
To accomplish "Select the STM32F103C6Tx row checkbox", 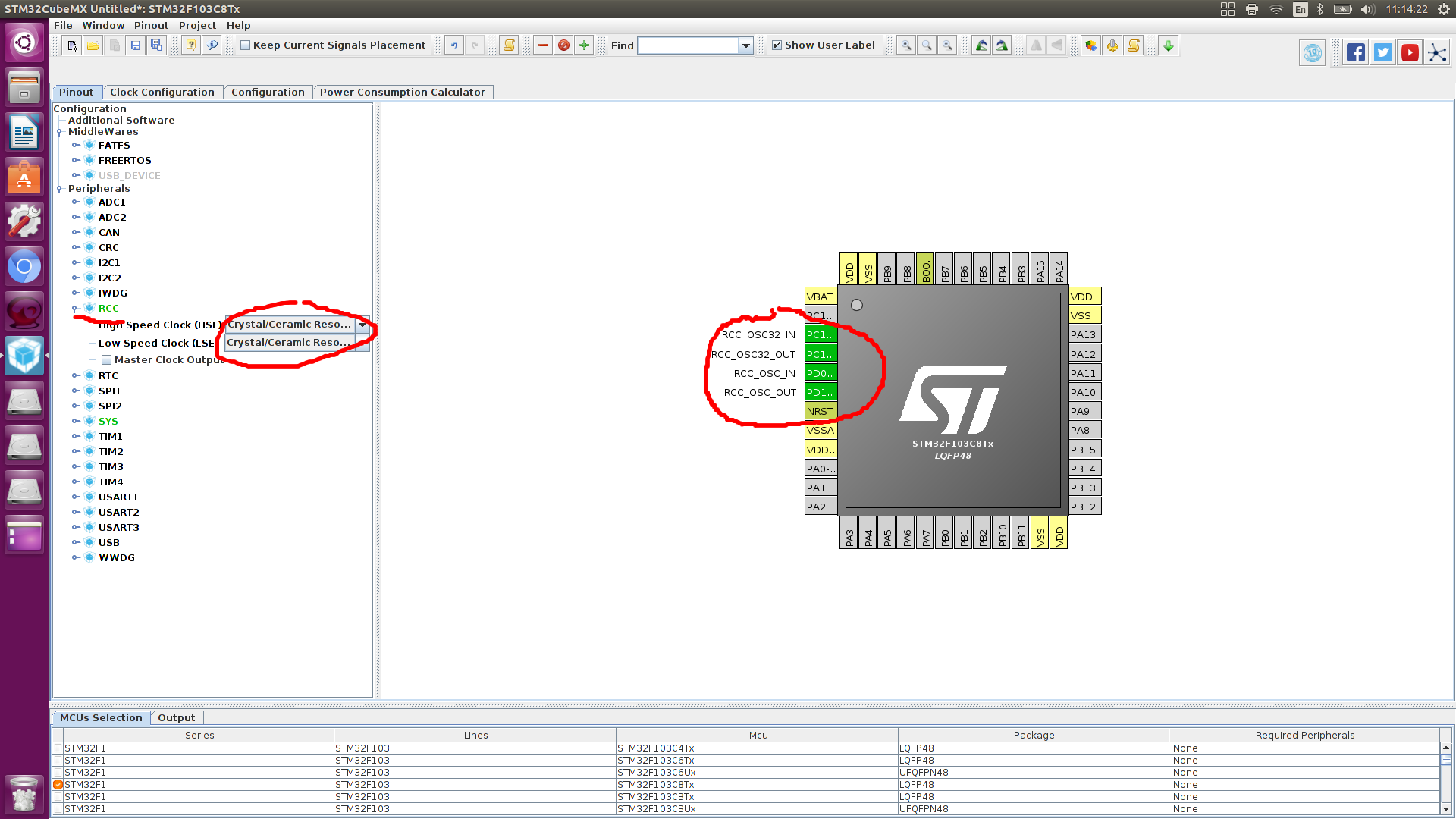I will tap(58, 760).
